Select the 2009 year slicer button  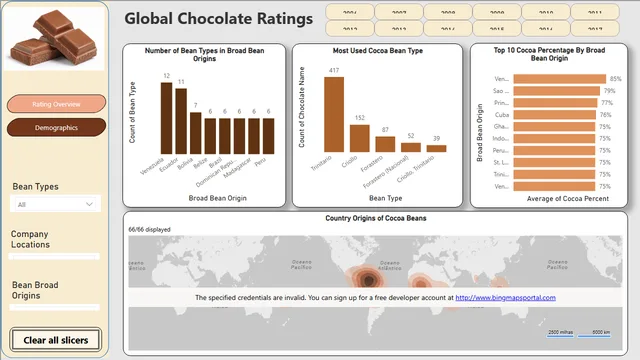pyautogui.click(x=497, y=12)
